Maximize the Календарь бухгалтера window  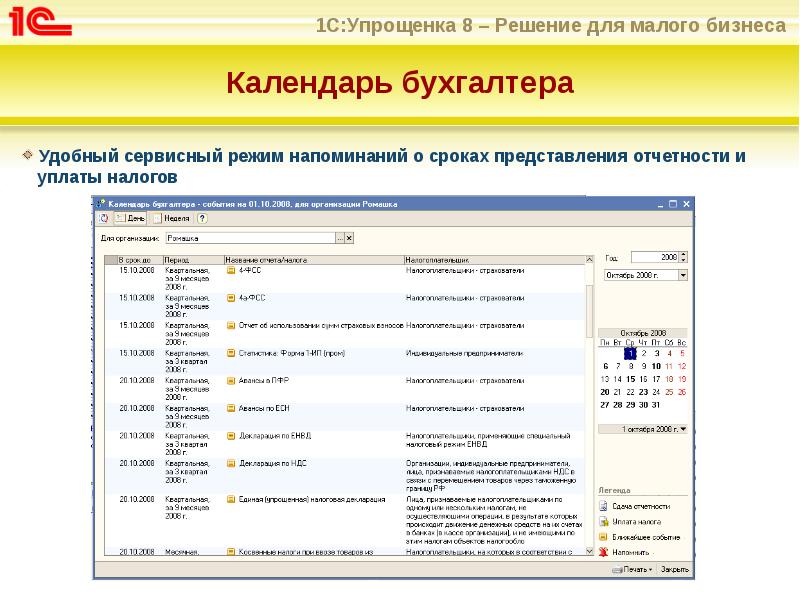[673, 204]
